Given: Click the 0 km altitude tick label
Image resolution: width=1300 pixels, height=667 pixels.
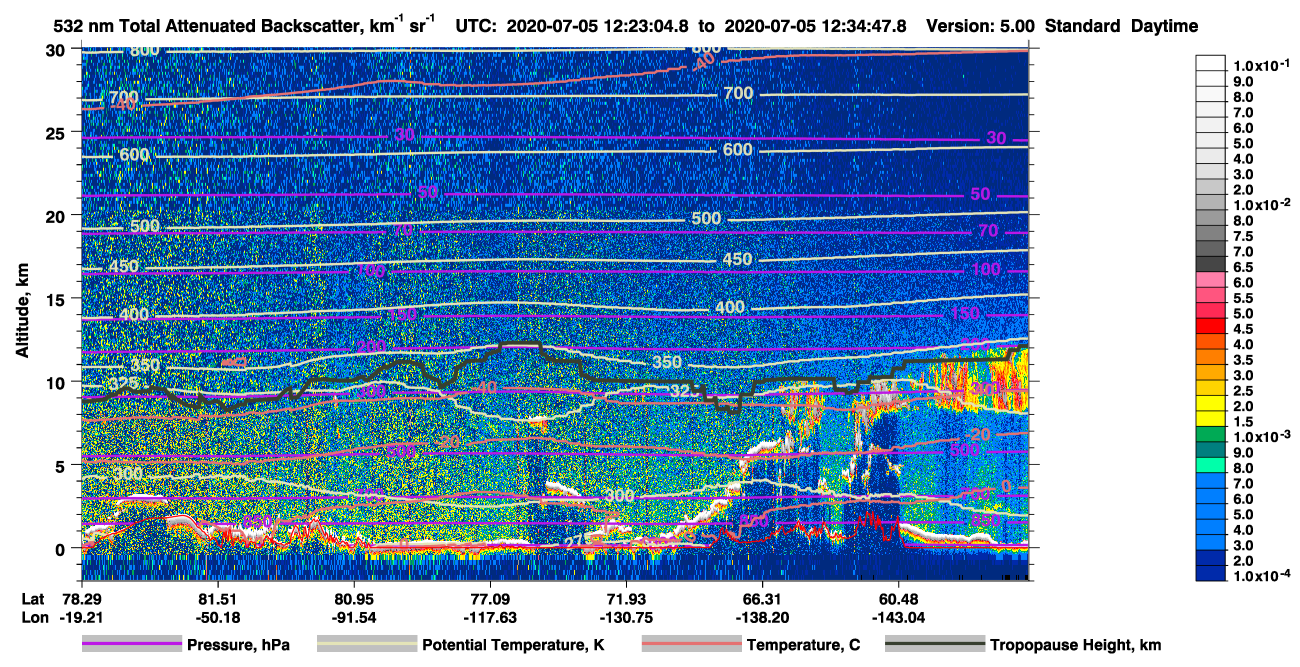Looking at the screenshot, I should [61, 548].
